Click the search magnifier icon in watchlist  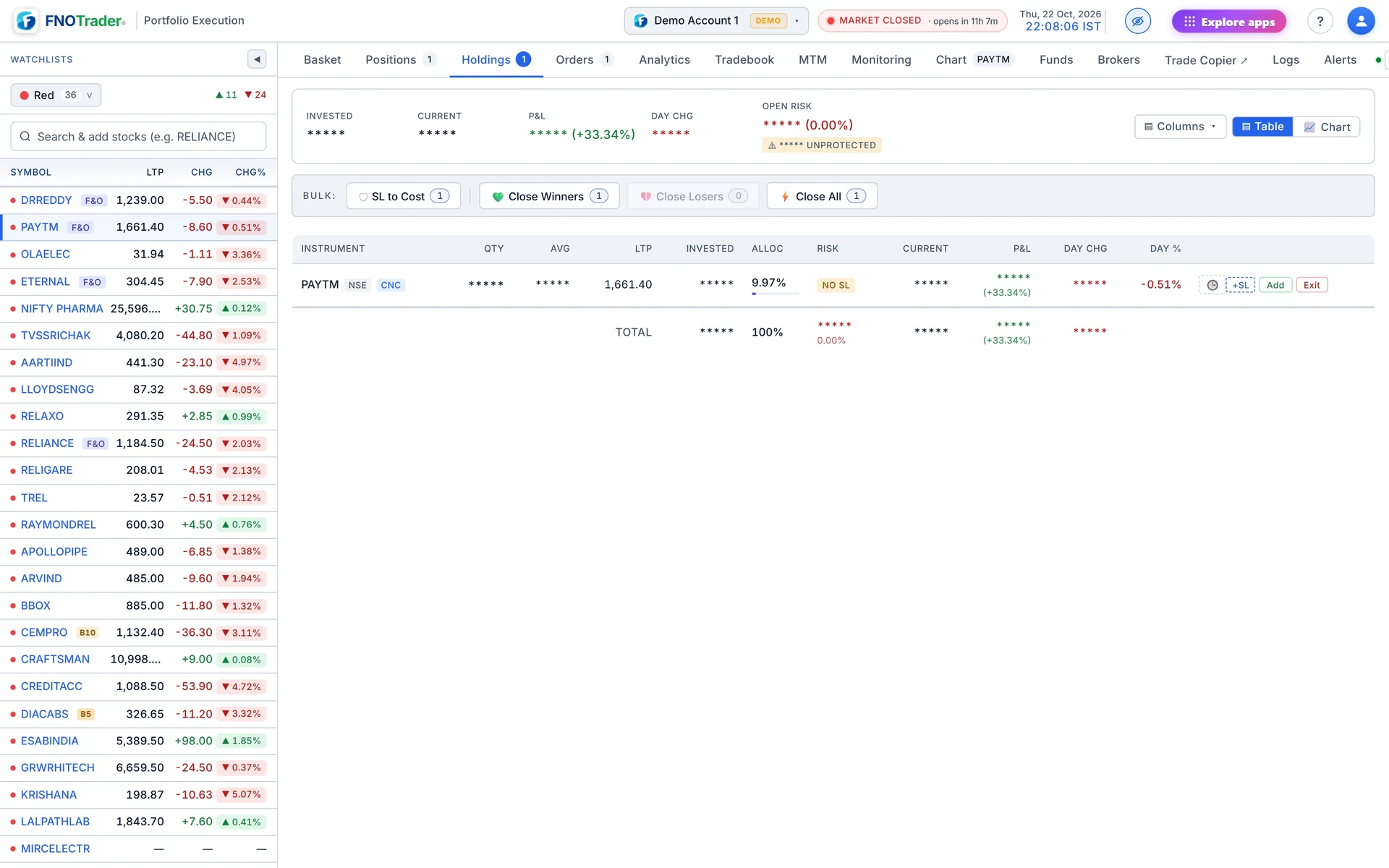click(25, 136)
